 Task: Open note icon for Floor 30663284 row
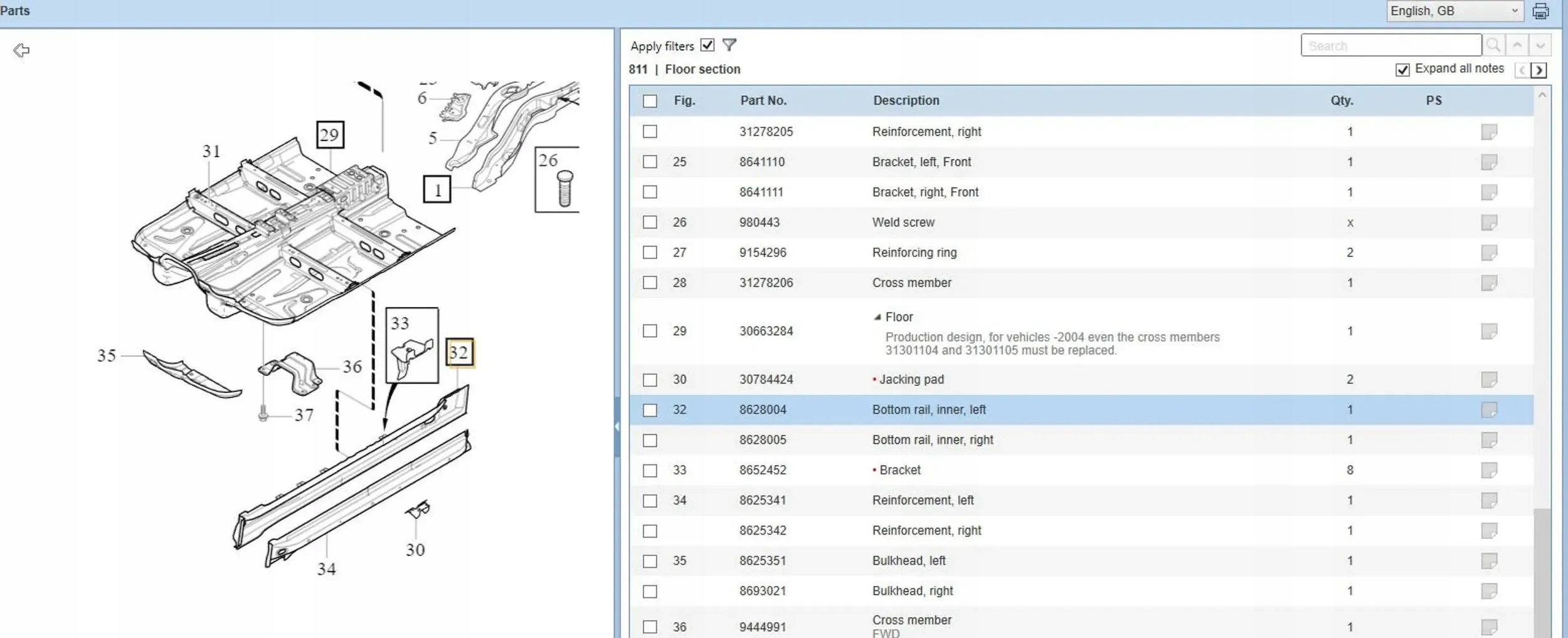1489,332
